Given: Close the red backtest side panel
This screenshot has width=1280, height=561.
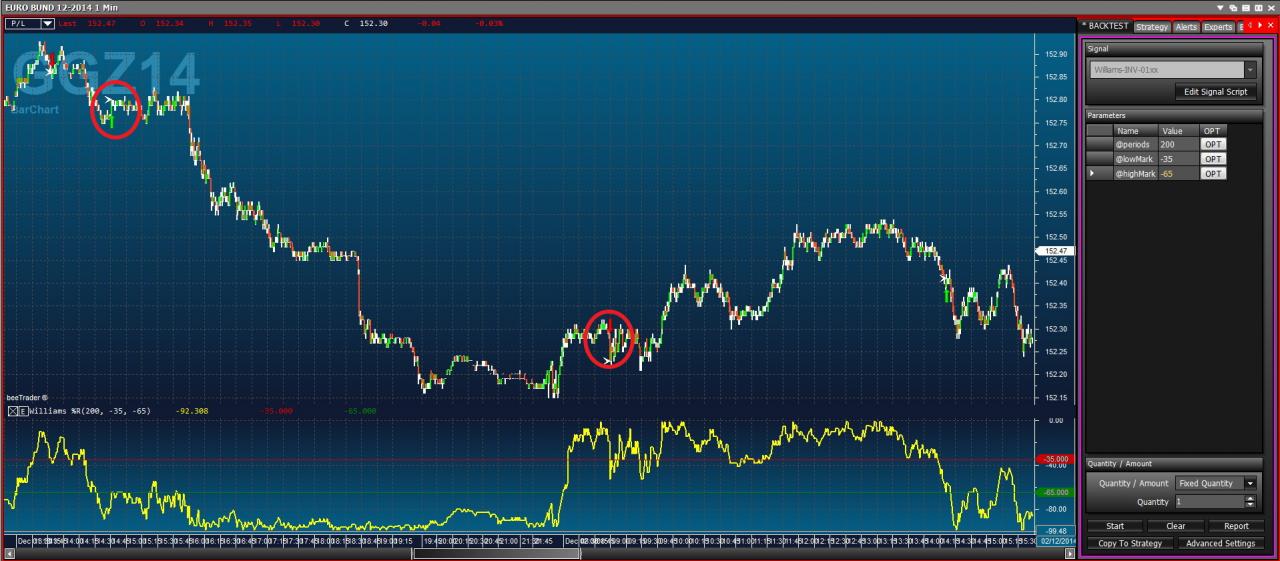Looking at the screenshot, I should pos(1270,25).
